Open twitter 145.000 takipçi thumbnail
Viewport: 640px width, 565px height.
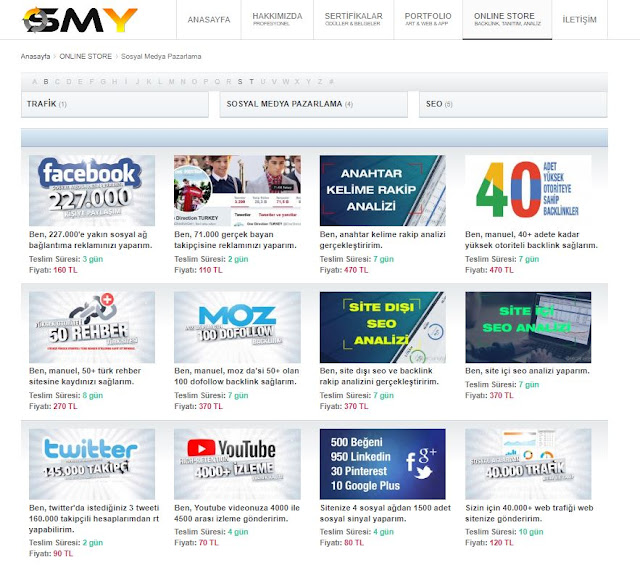click(x=92, y=464)
